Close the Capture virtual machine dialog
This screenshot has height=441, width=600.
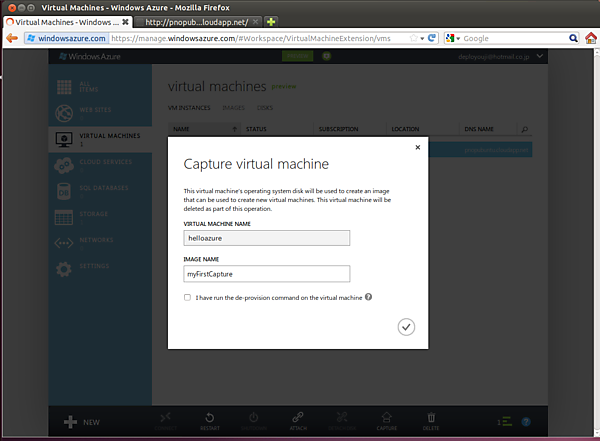click(x=417, y=147)
